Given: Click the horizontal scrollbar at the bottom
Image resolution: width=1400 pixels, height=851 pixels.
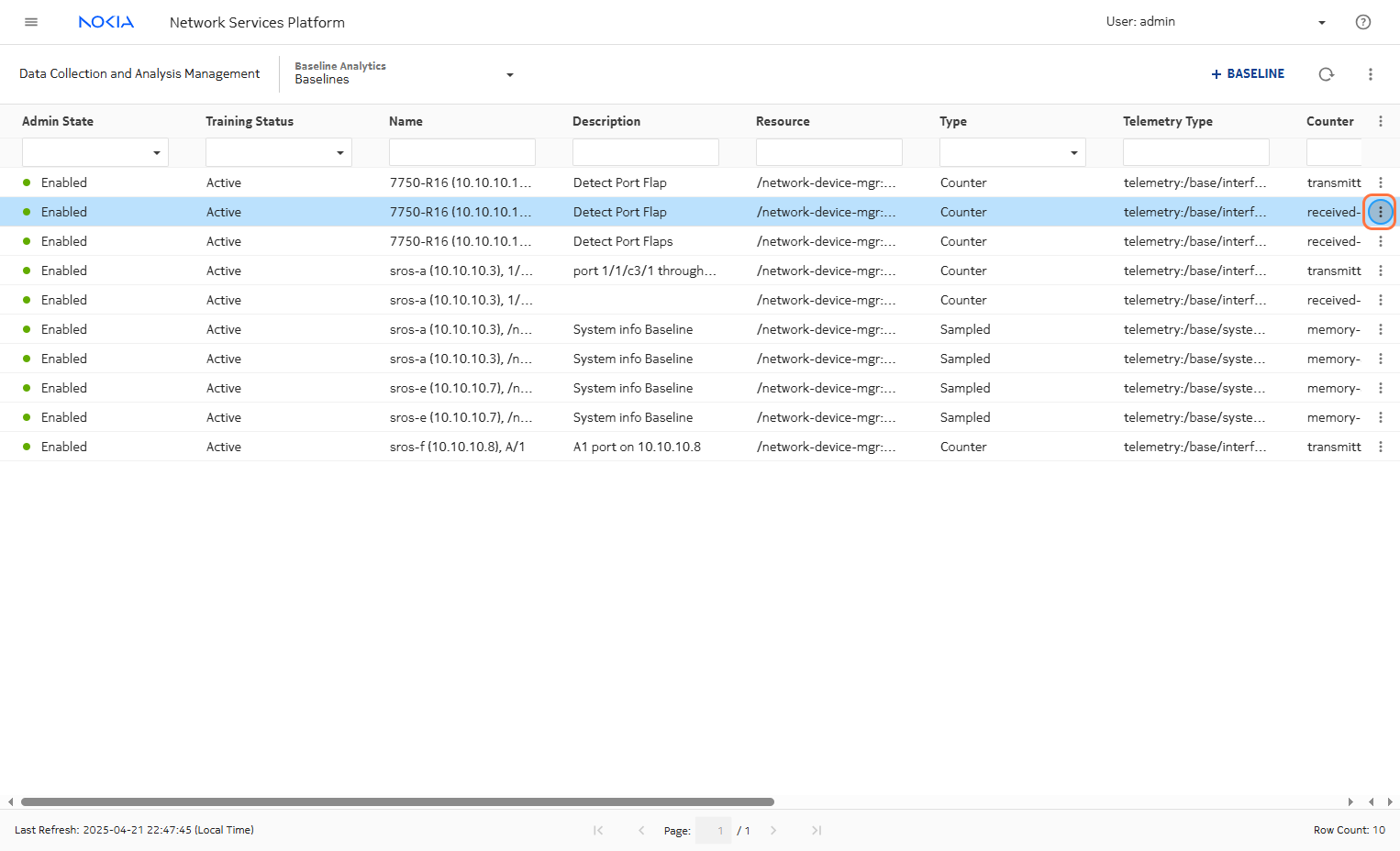Looking at the screenshot, I should (x=397, y=801).
